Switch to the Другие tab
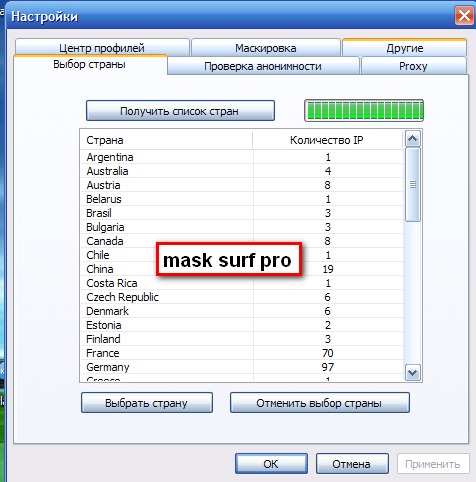Image resolution: width=476 pixels, height=482 pixels. coord(405,48)
